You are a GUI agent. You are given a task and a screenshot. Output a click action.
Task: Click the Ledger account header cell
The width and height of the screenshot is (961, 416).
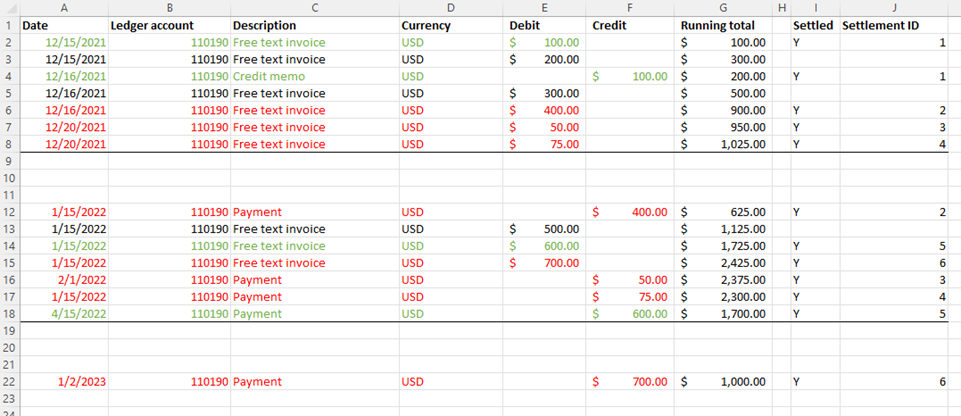click(x=170, y=26)
